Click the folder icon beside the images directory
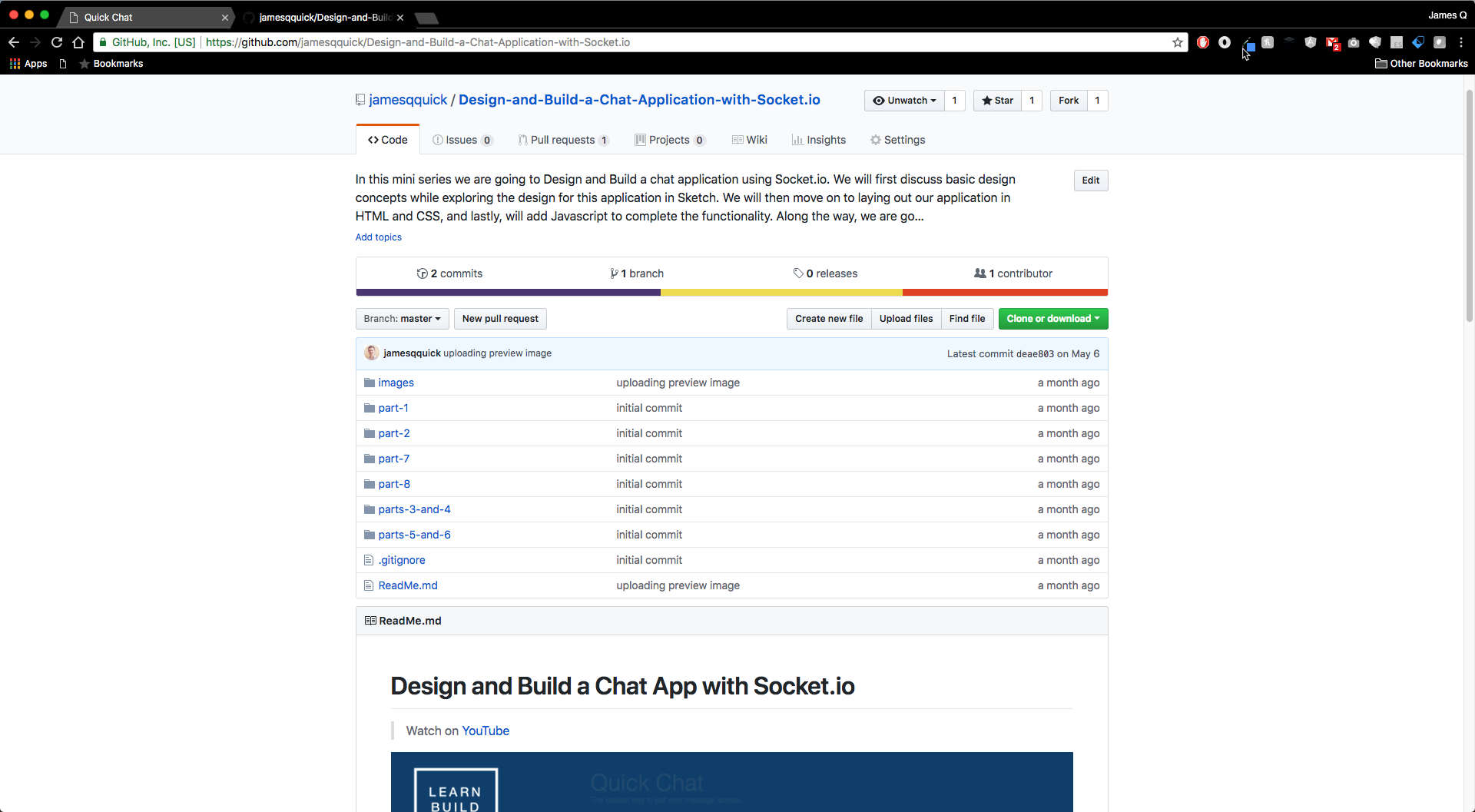The image size is (1475, 812). pos(369,382)
